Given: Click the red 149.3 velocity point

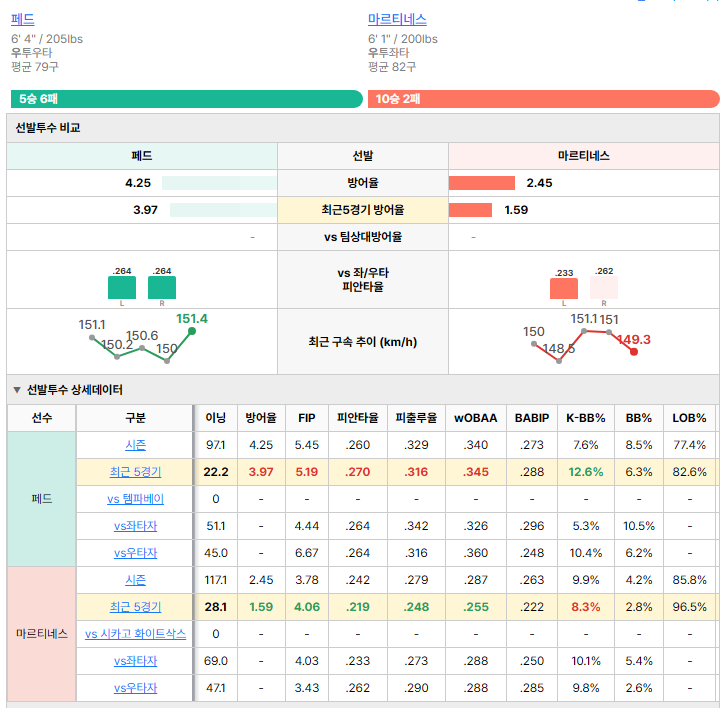Looking at the screenshot, I should coord(634,352).
